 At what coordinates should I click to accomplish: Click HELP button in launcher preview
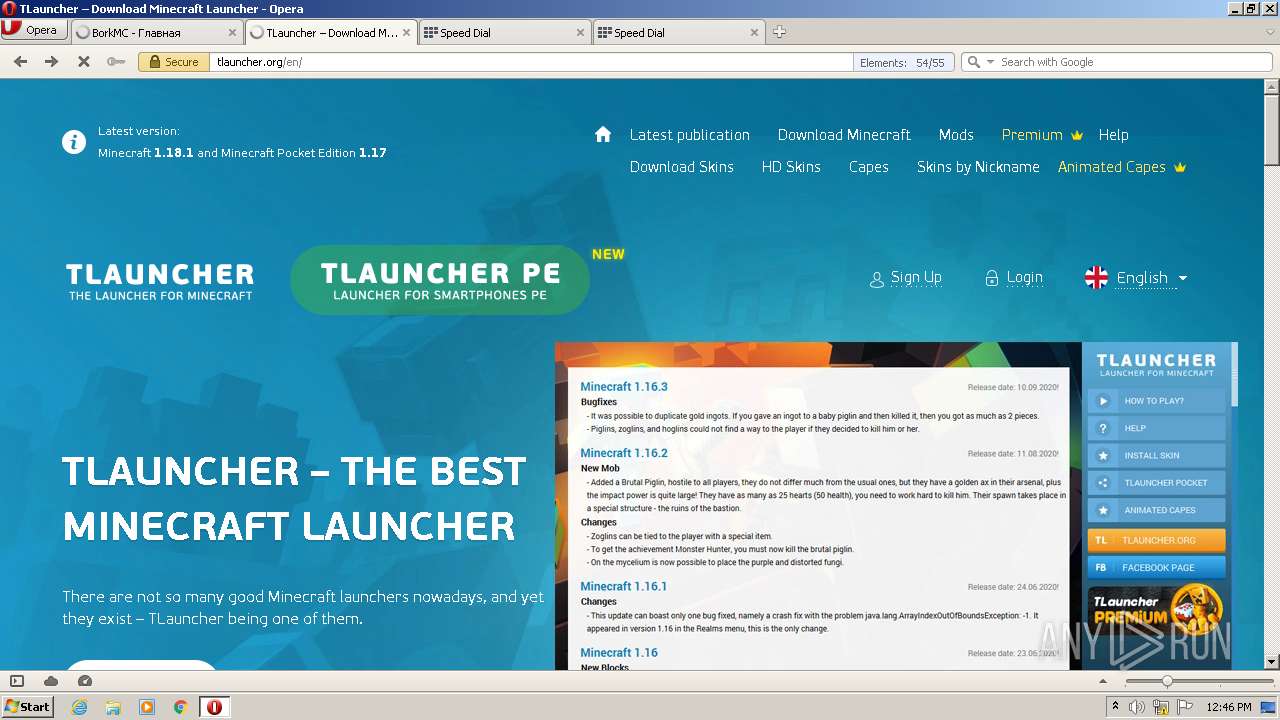[x=1156, y=428]
